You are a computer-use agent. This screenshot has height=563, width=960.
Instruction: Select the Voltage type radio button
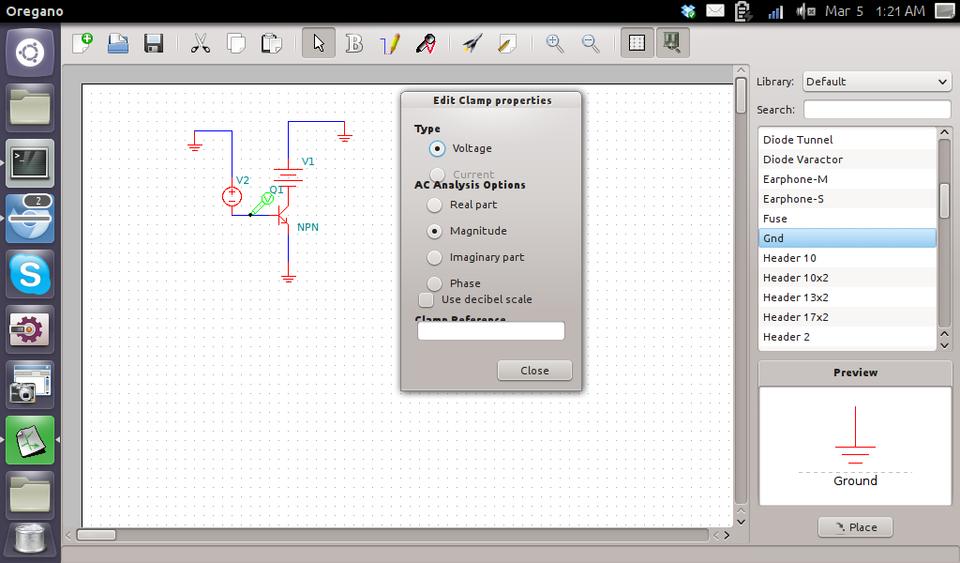(437, 148)
